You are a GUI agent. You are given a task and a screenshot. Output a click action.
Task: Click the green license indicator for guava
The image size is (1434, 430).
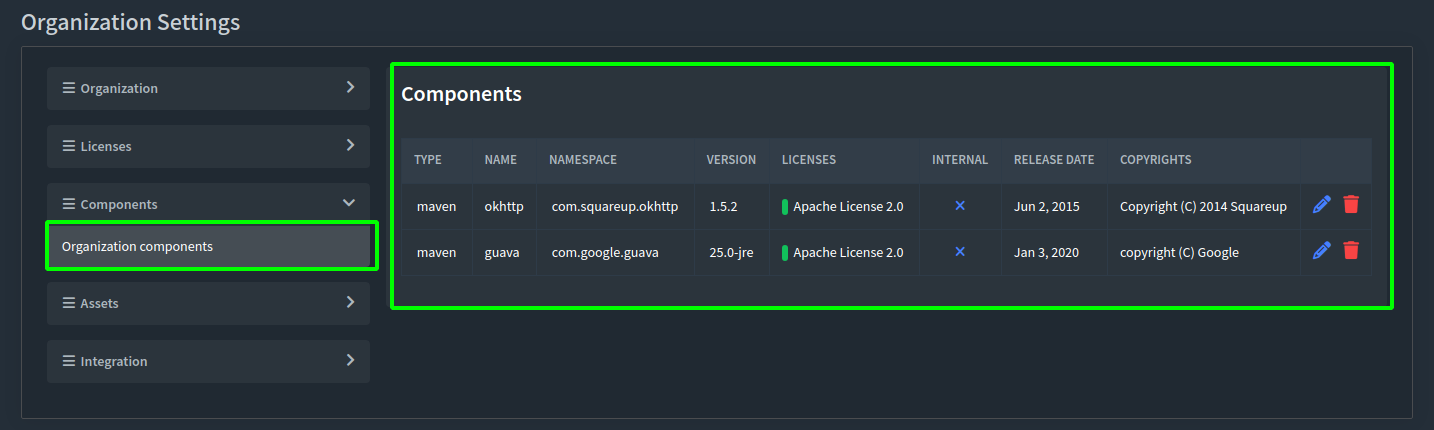(785, 253)
